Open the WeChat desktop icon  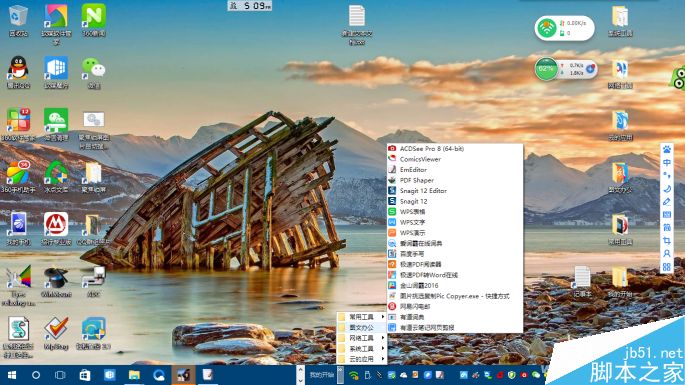(93, 72)
